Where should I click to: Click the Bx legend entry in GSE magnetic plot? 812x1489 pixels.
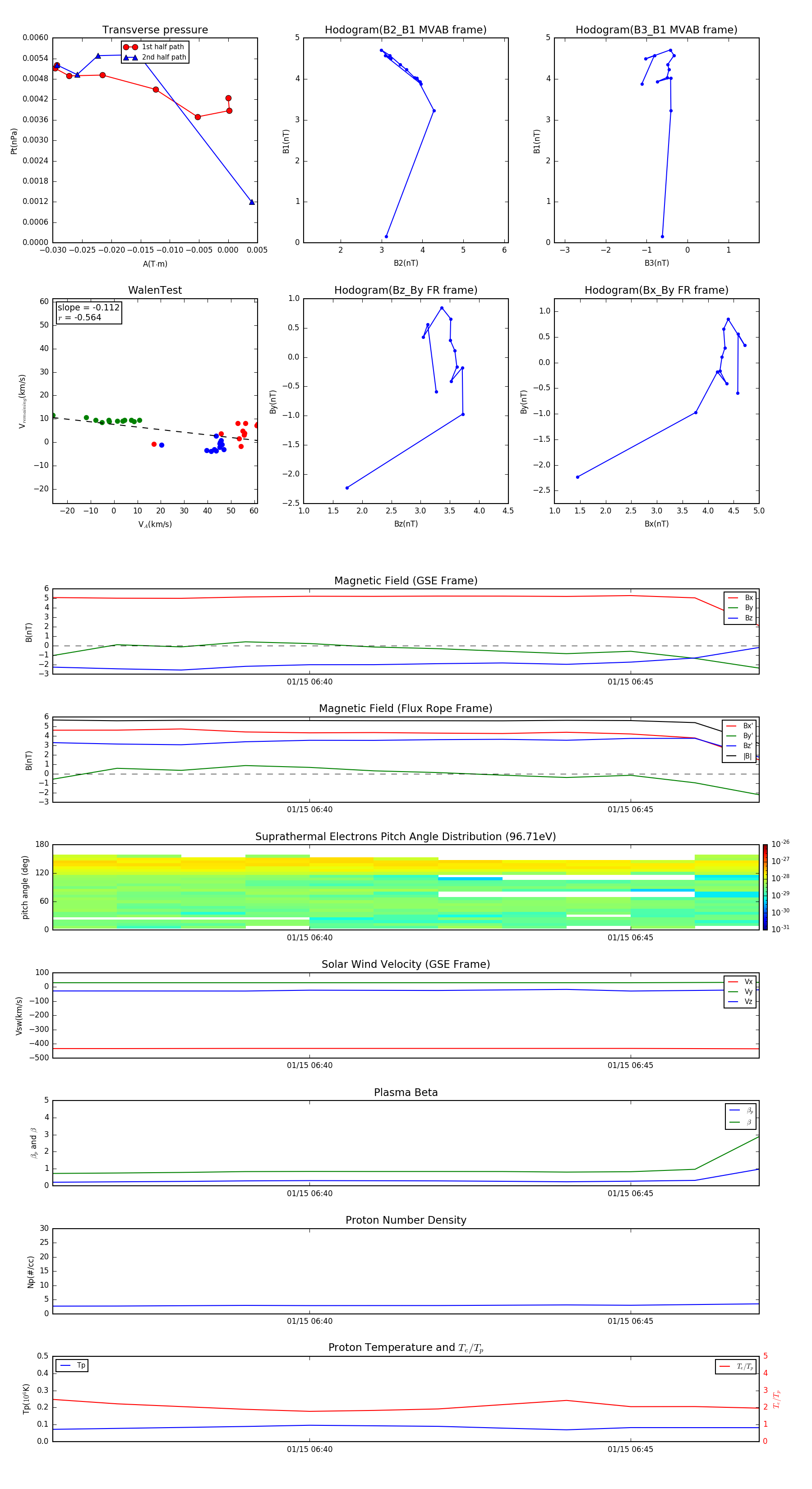(740, 598)
